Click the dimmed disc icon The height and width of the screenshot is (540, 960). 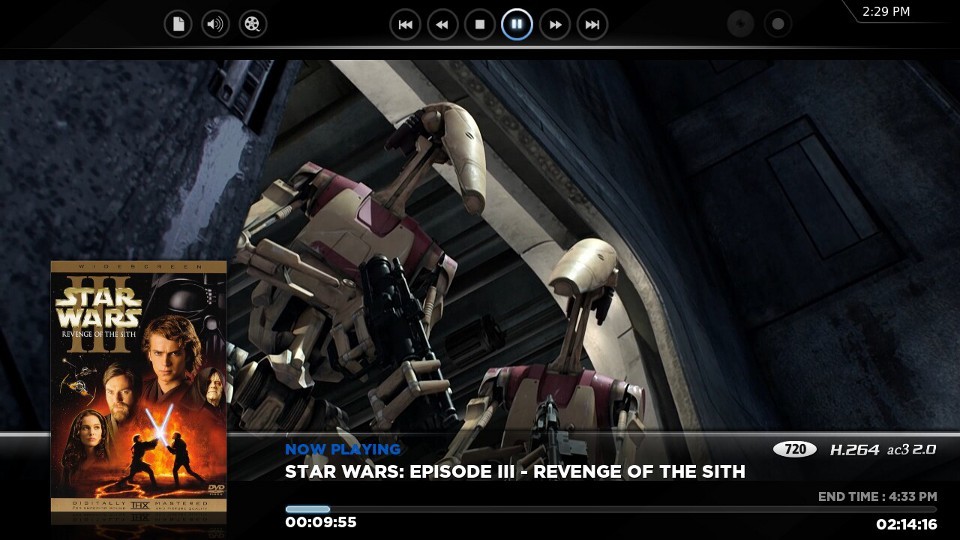pos(741,24)
